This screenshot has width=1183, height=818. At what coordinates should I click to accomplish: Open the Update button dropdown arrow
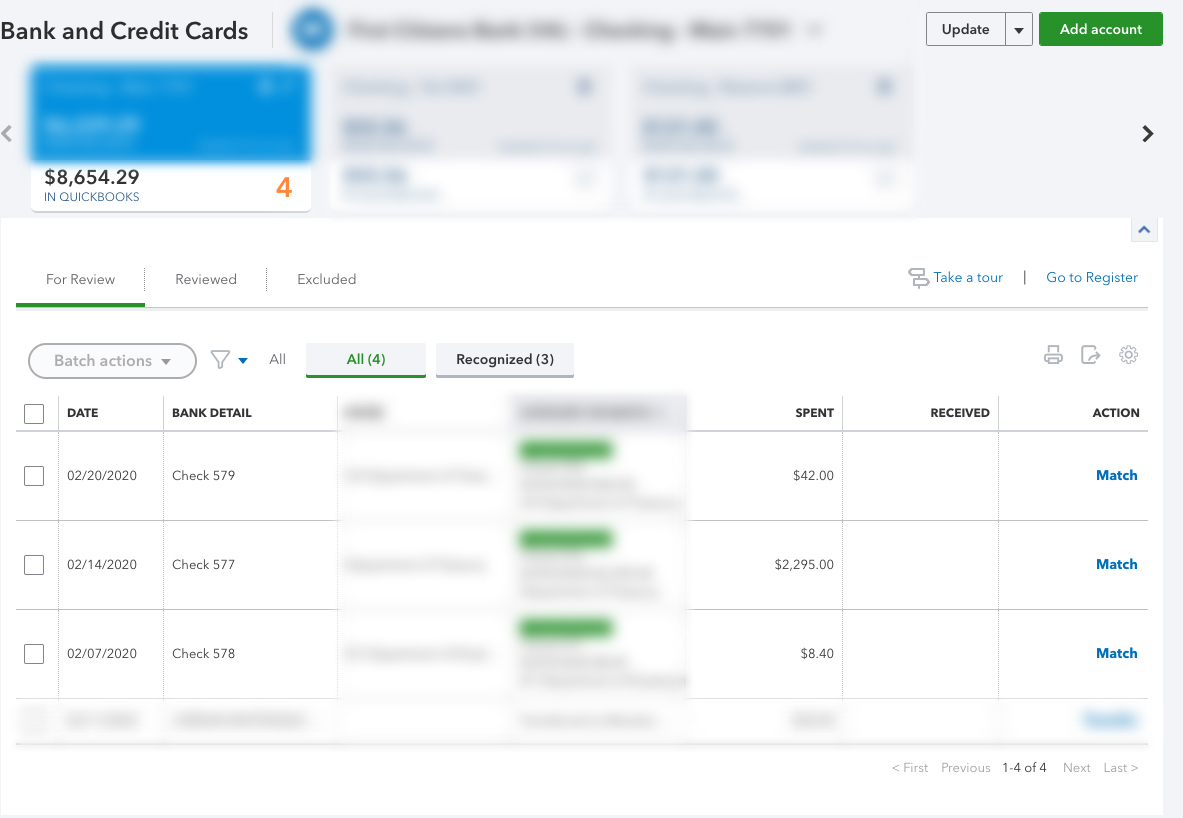point(1017,29)
